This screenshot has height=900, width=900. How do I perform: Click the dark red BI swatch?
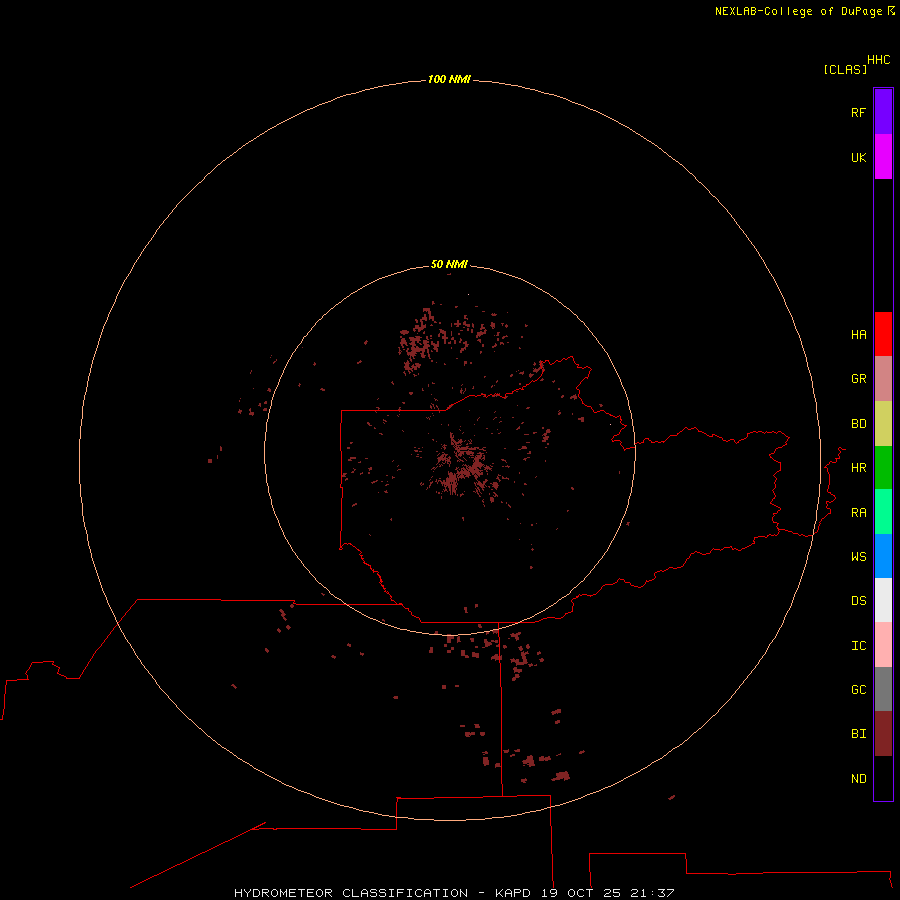tap(883, 734)
